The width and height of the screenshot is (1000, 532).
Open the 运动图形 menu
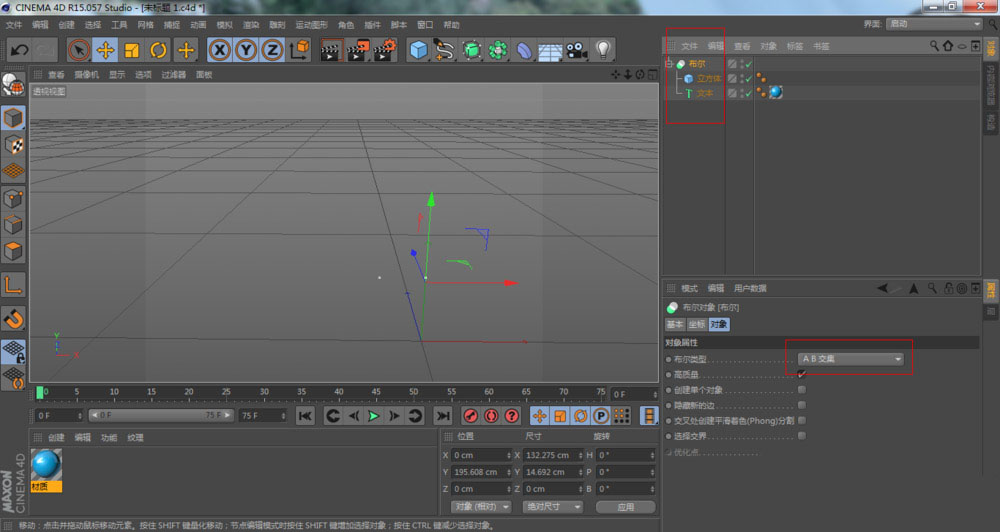311,25
